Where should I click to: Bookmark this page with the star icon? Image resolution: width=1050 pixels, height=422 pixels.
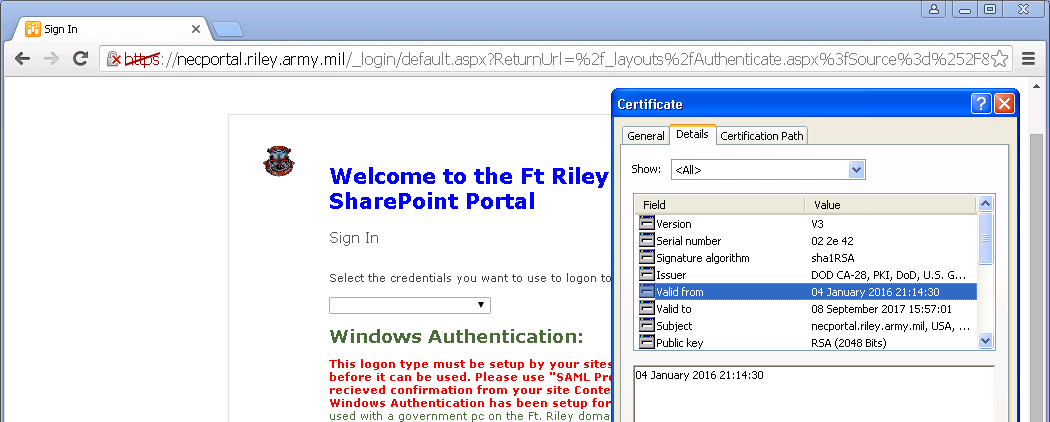click(999, 59)
